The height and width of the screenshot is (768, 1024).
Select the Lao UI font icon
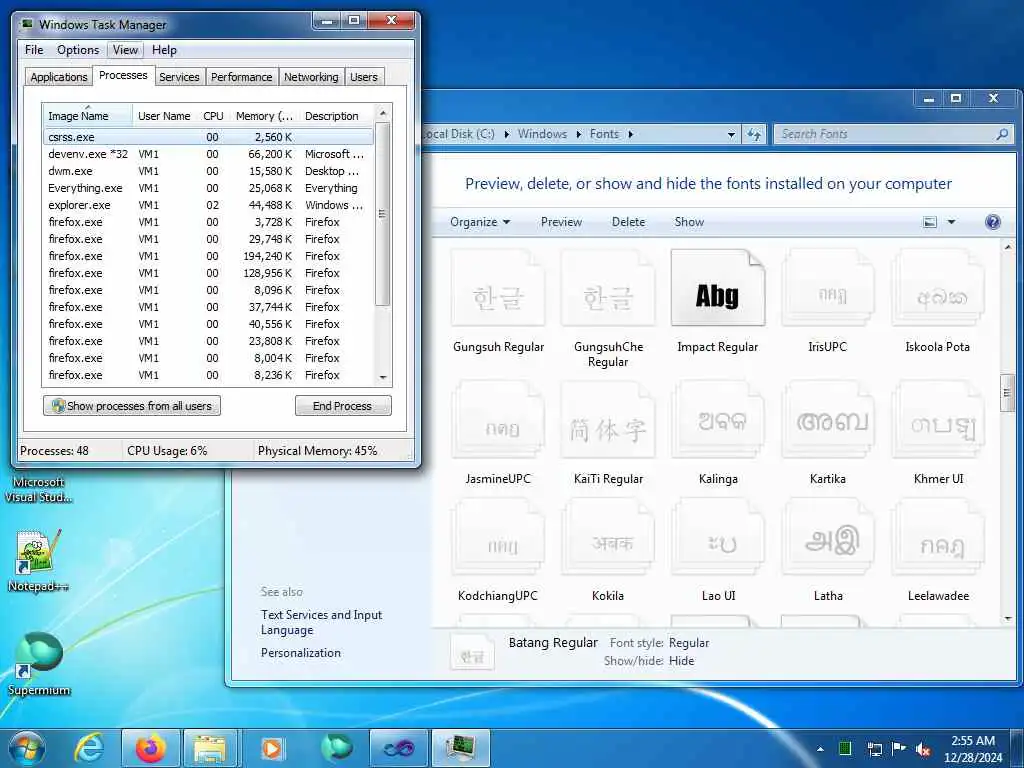point(718,537)
